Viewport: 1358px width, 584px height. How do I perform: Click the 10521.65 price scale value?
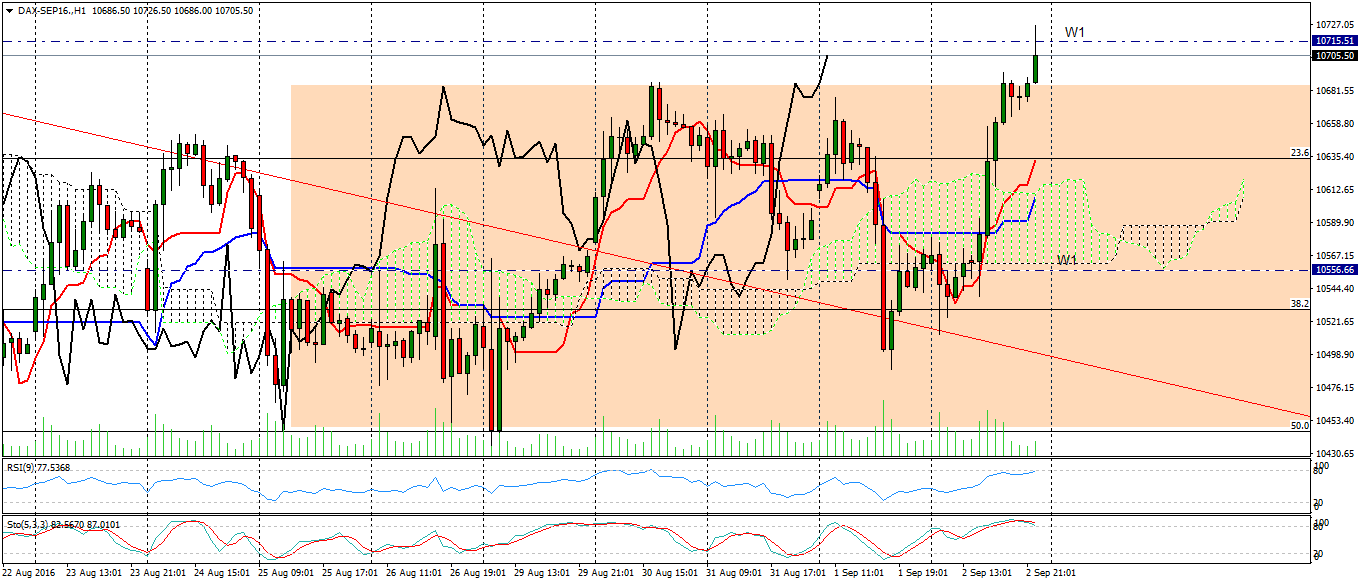point(1335,321)
